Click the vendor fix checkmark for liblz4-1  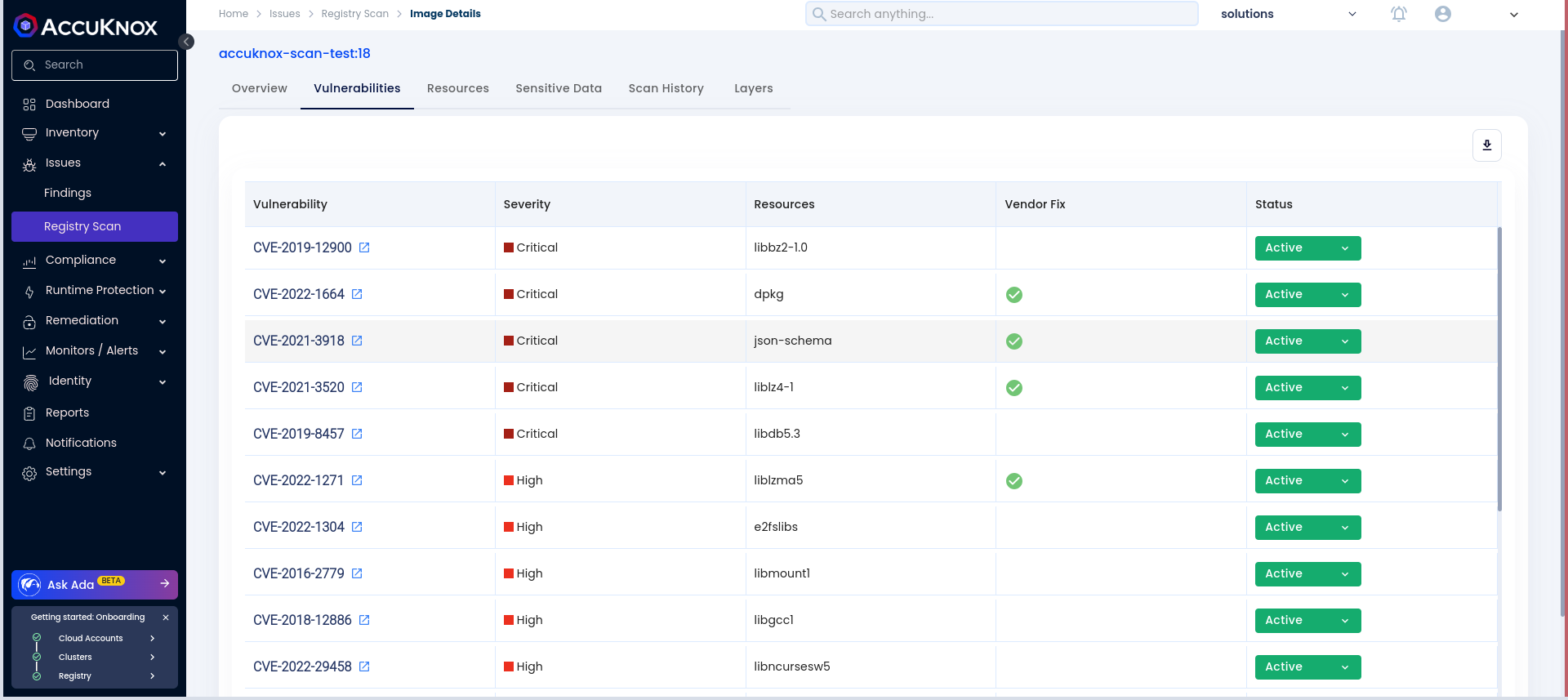coord(1014,388)
